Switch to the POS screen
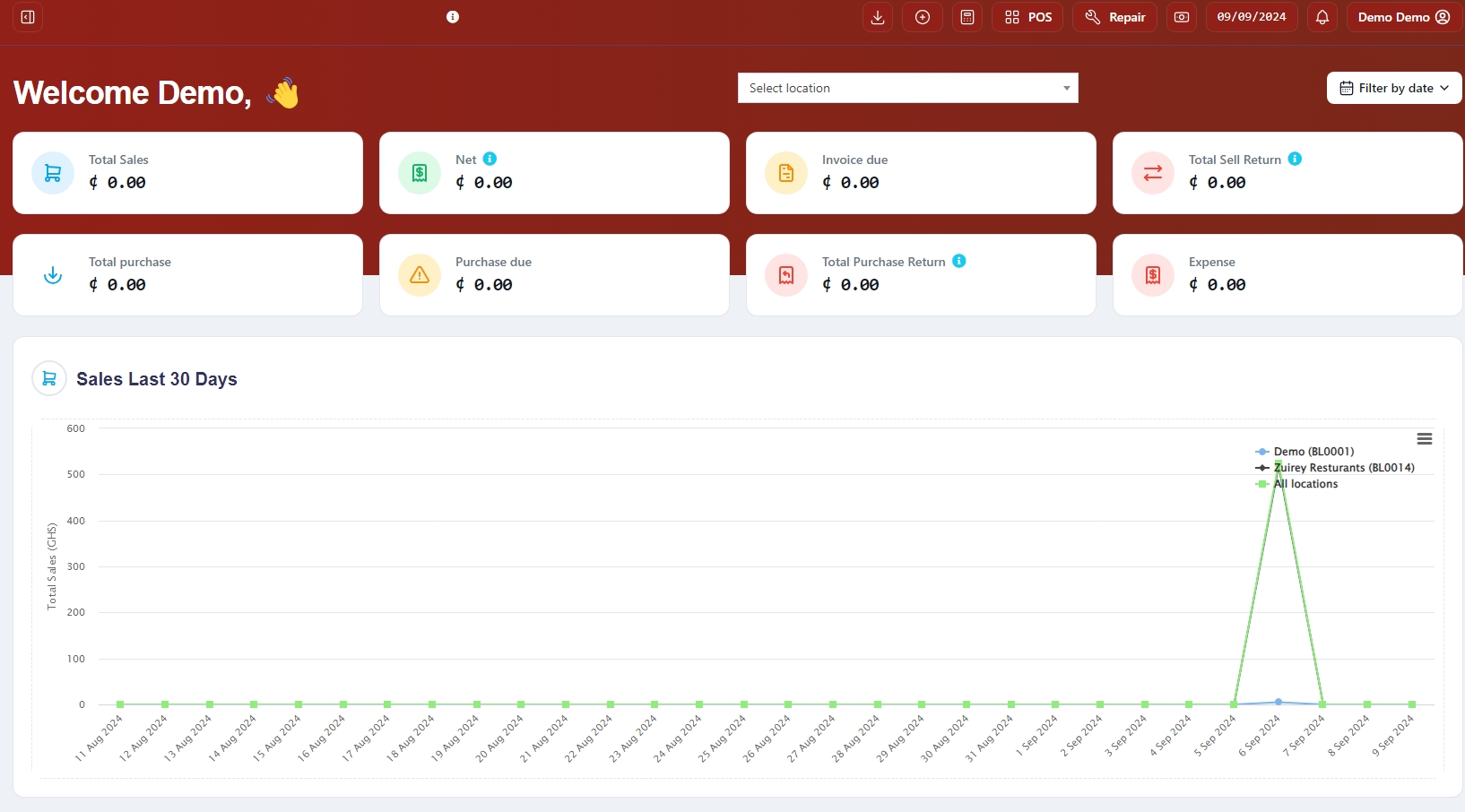The height and width of the screenshot is (812, 1465). 1027,17
